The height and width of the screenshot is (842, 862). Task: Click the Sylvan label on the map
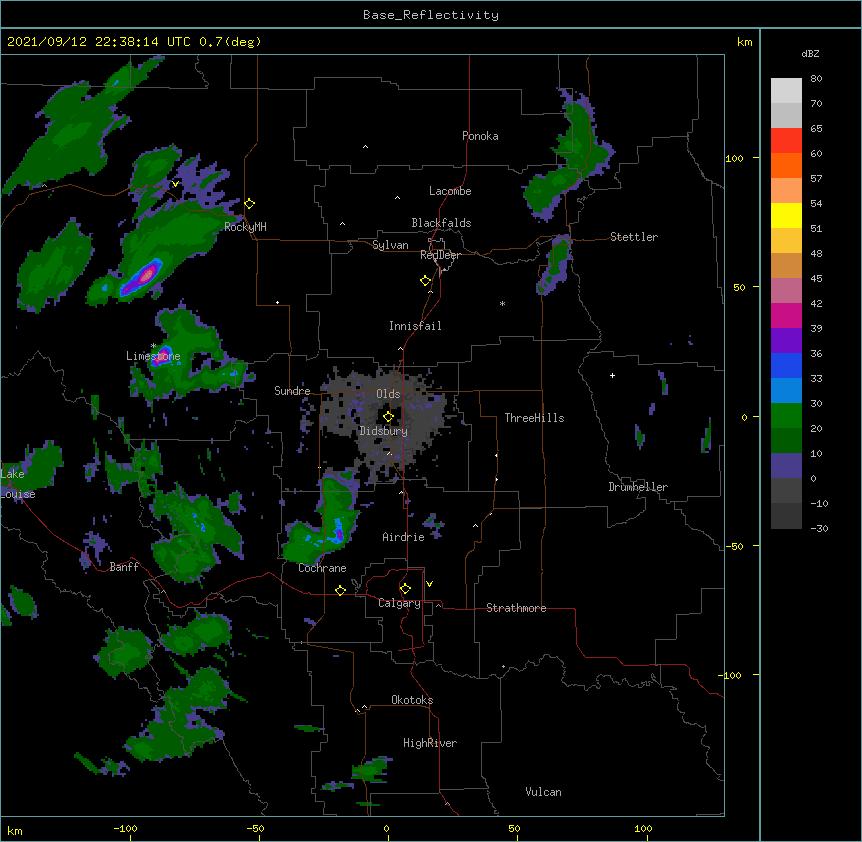(x=390, y=245)
